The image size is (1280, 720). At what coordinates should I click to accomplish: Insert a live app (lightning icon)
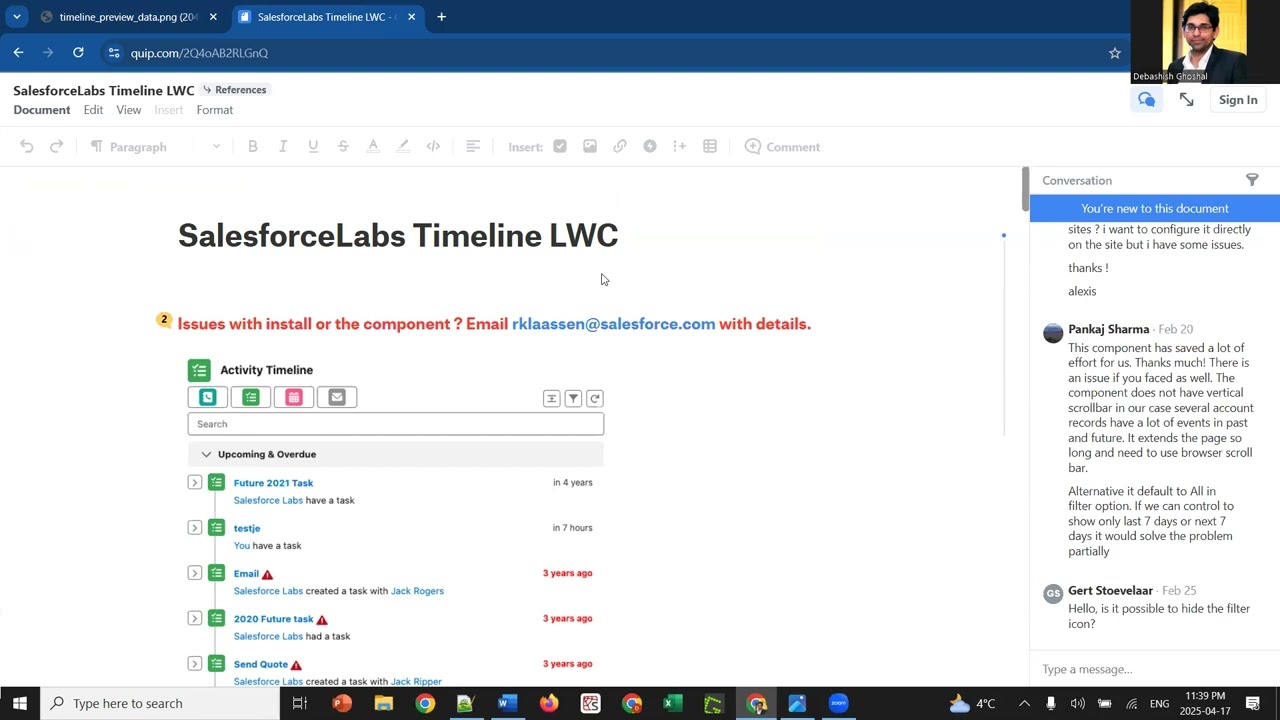[650, 147]
